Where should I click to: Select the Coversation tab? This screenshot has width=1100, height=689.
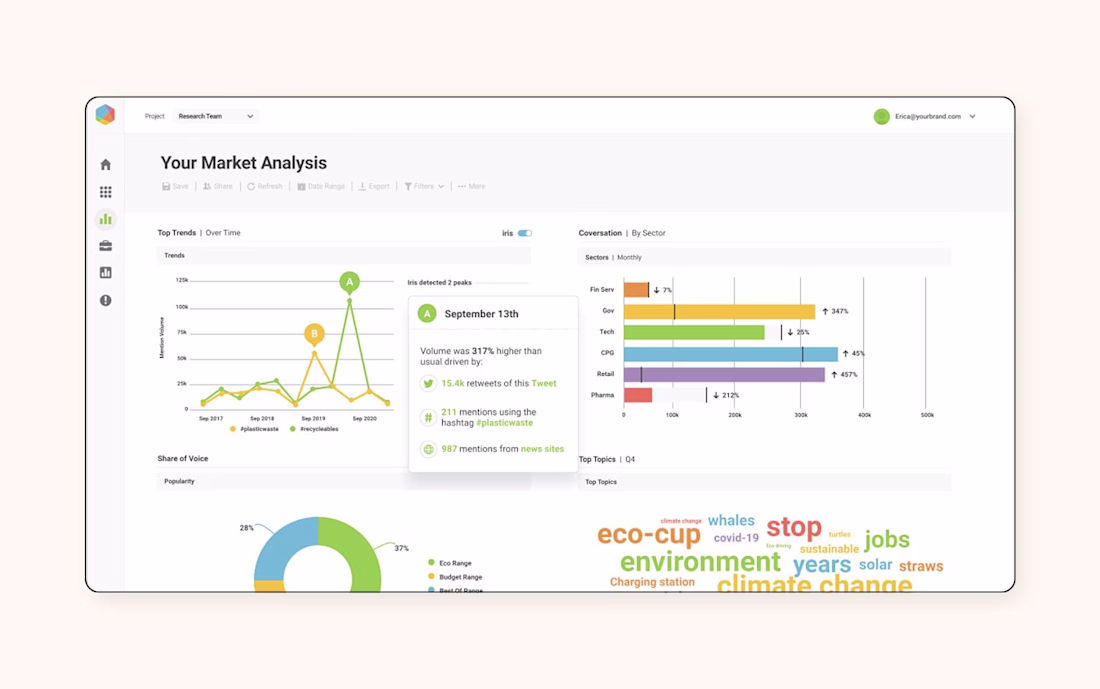tap(600, 233)
